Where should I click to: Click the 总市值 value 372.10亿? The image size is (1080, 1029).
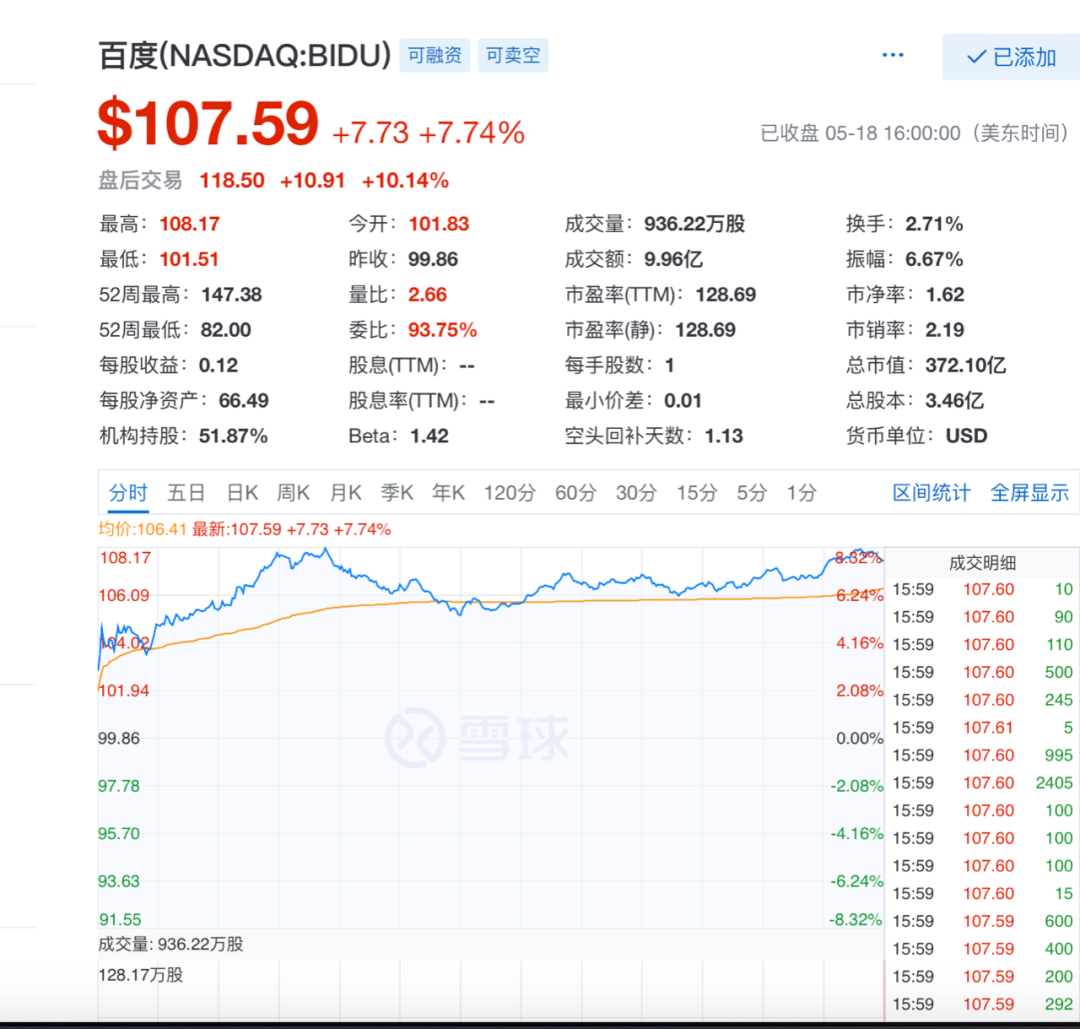(966, 365)
